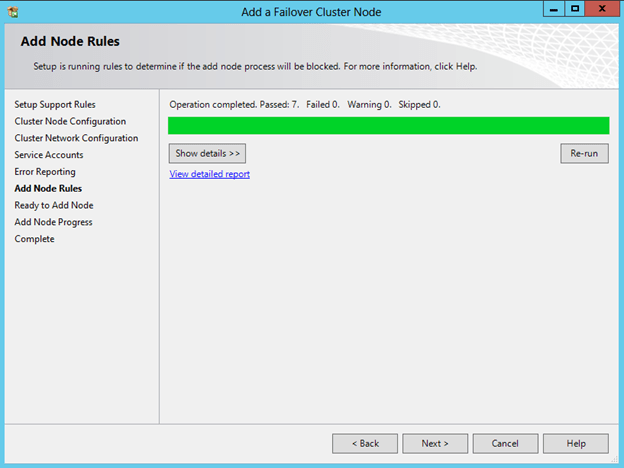Jump to Ready to Add Node step
624x468 pixels.
click(54, 205)
